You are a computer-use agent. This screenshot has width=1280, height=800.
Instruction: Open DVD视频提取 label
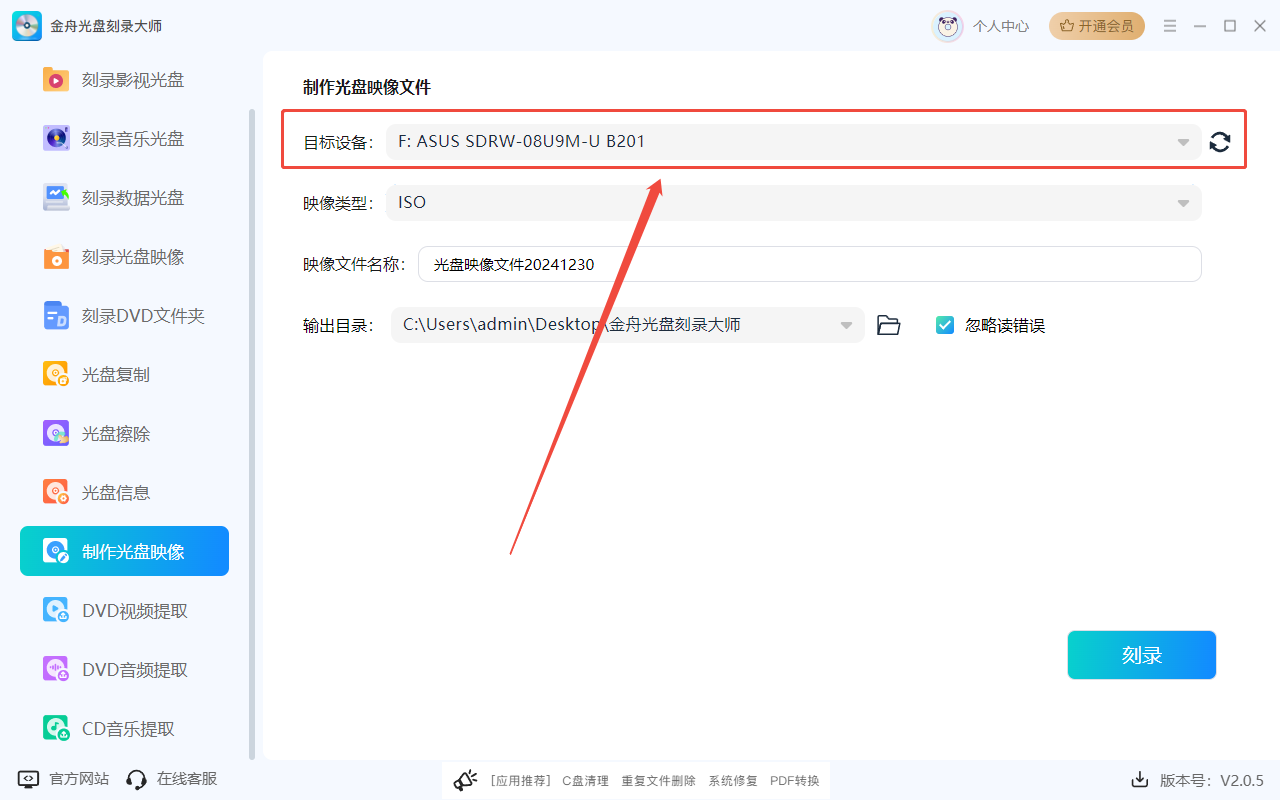tap(135, 611)
